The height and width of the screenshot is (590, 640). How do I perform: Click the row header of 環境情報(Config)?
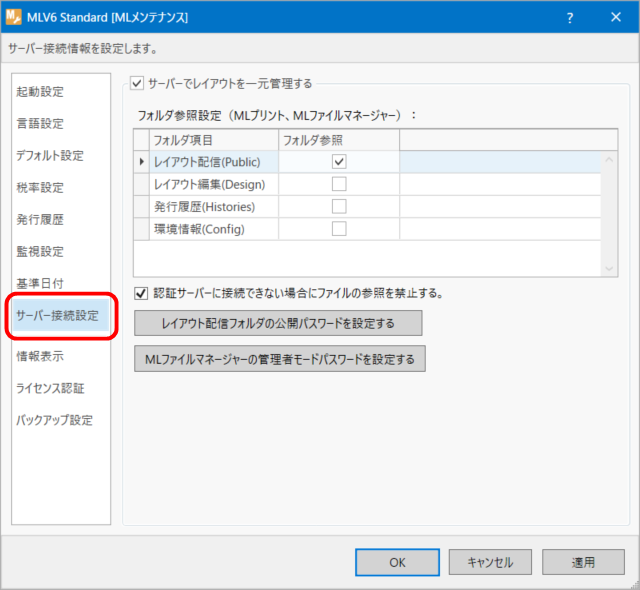(142, 229)
